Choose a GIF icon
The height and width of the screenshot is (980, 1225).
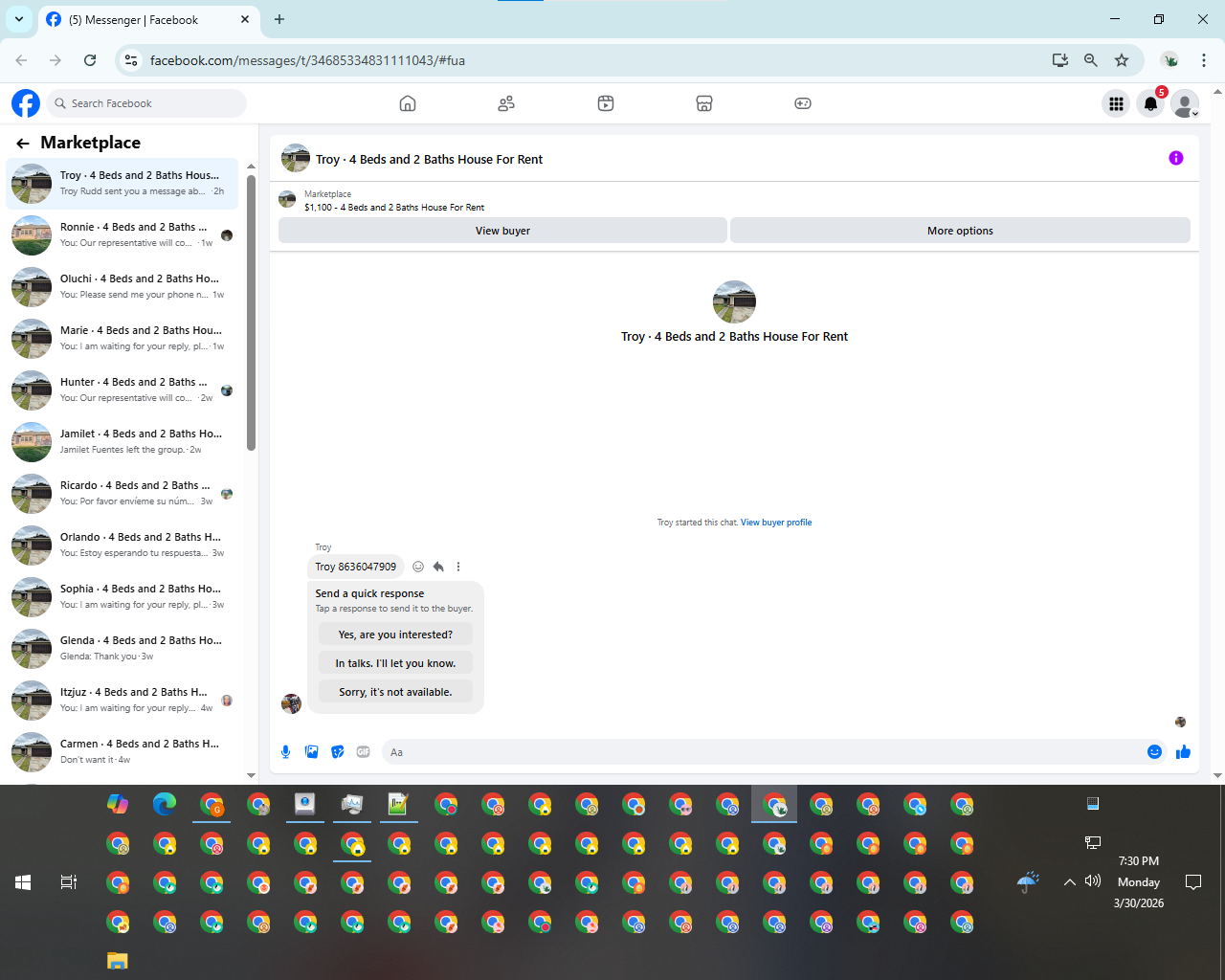[x=364, y=752]
